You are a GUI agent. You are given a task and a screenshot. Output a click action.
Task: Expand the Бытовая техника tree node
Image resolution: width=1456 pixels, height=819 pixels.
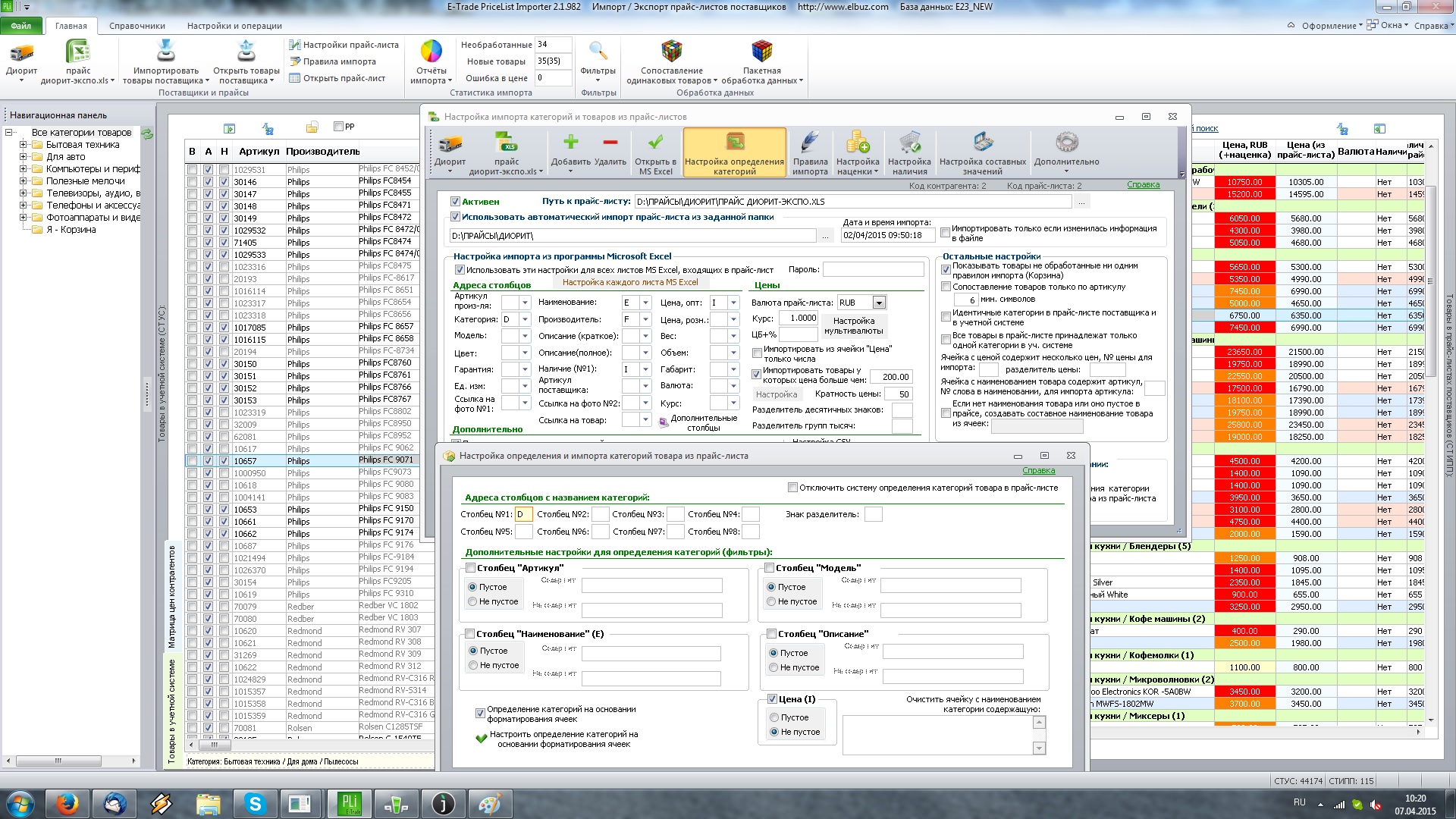click(x=23, y=145)
